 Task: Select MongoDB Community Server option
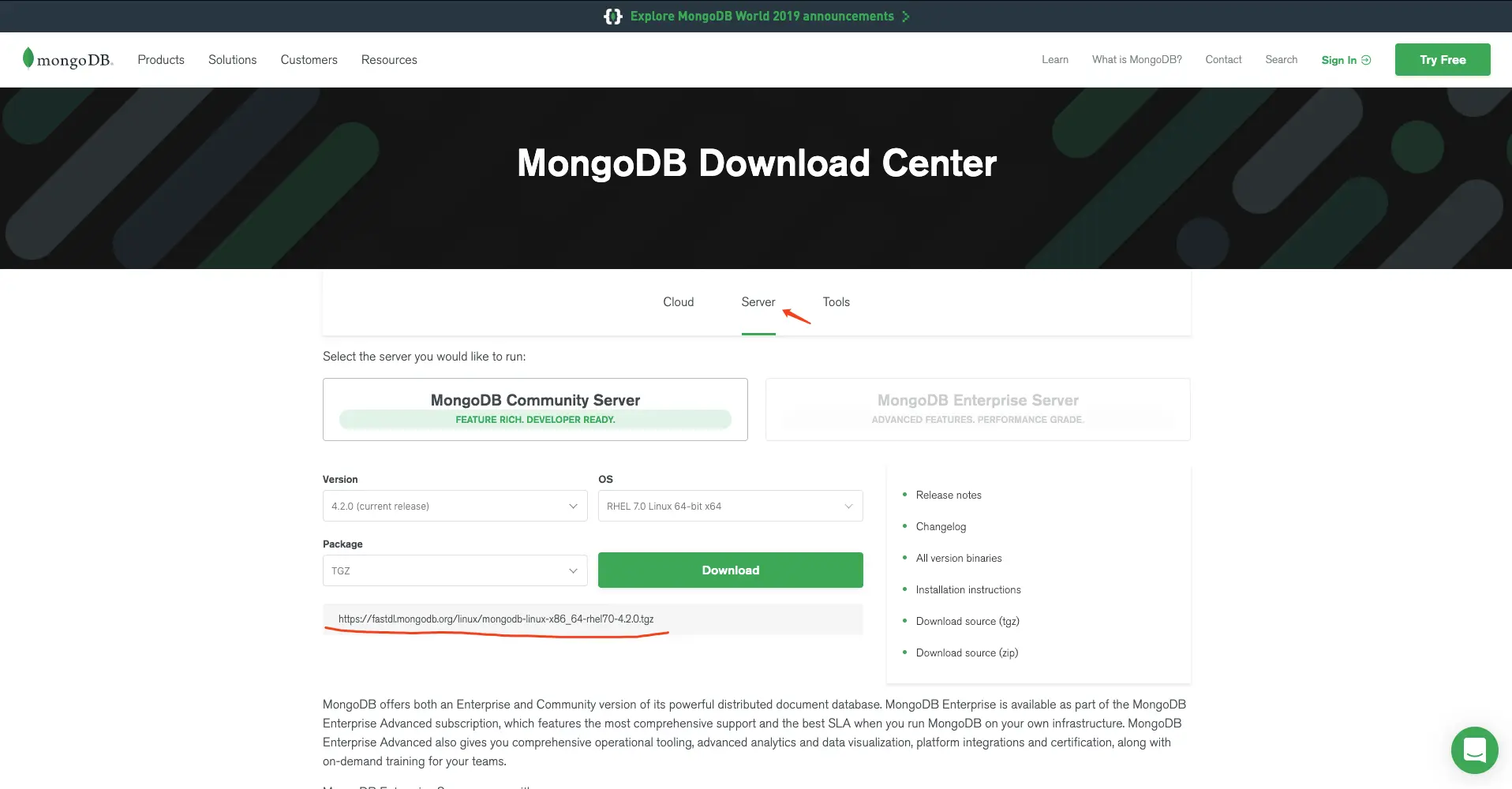pyautogui.click(x=535, y=409)
